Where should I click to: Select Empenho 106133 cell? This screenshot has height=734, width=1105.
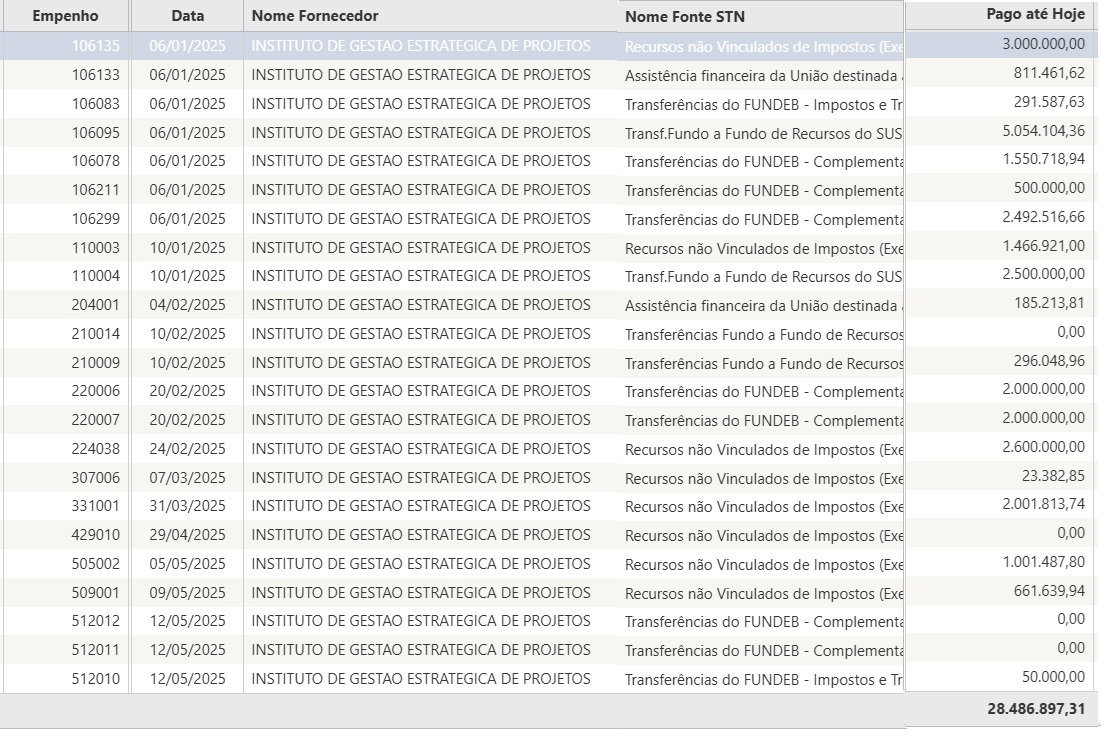[x=95, y=75]
